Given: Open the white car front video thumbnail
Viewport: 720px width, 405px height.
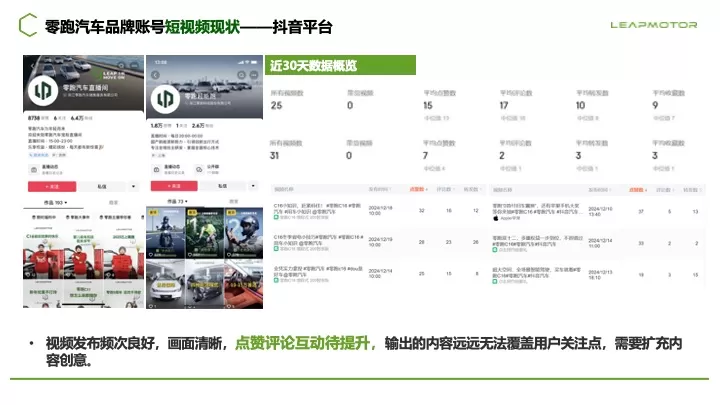Looking at the screenshot, I should 165,284.
